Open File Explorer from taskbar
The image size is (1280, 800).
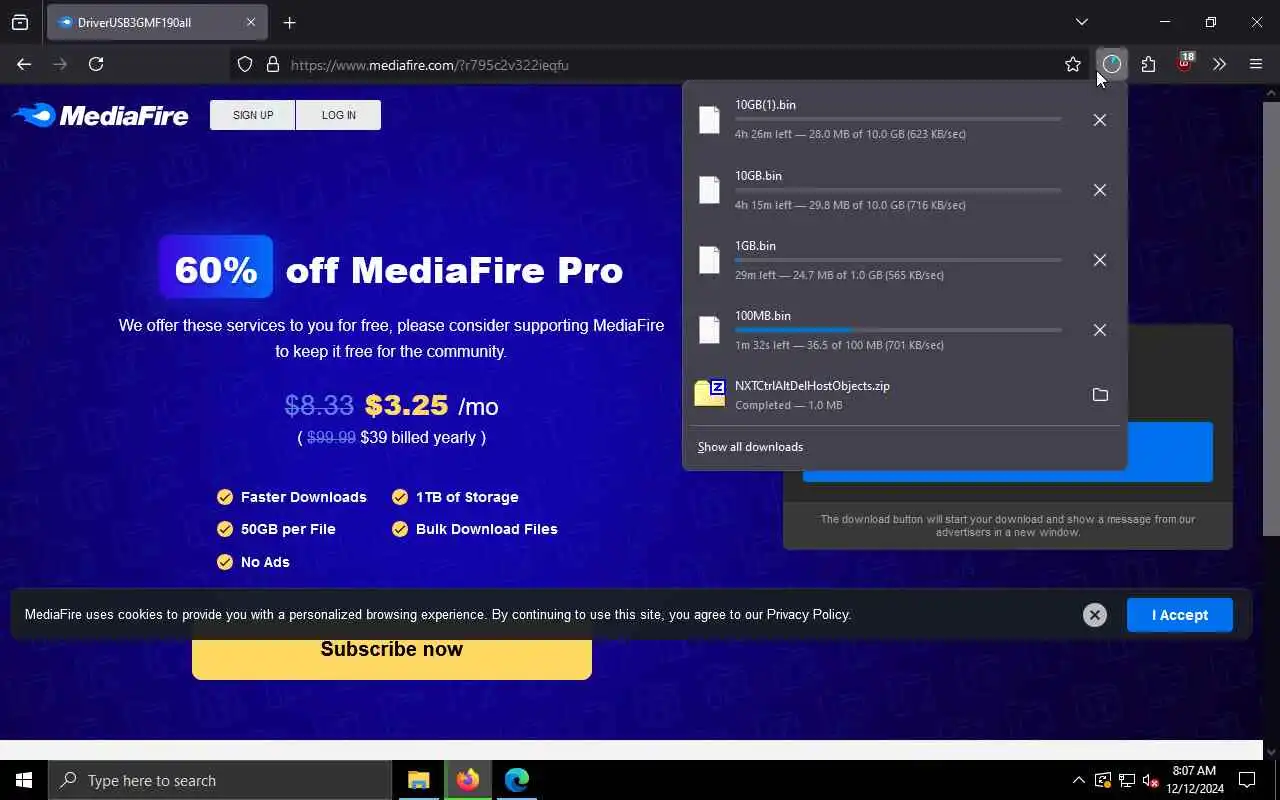click(419, 780)
